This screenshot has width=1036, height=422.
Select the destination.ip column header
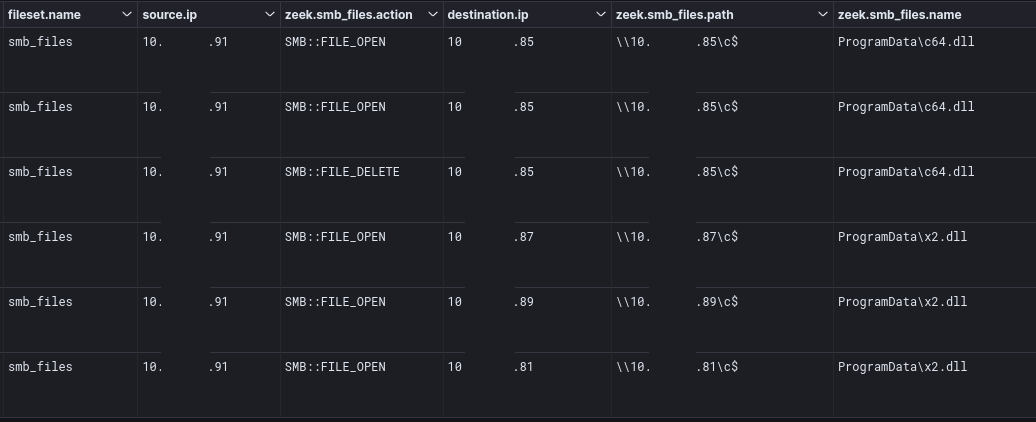[488, 15]
